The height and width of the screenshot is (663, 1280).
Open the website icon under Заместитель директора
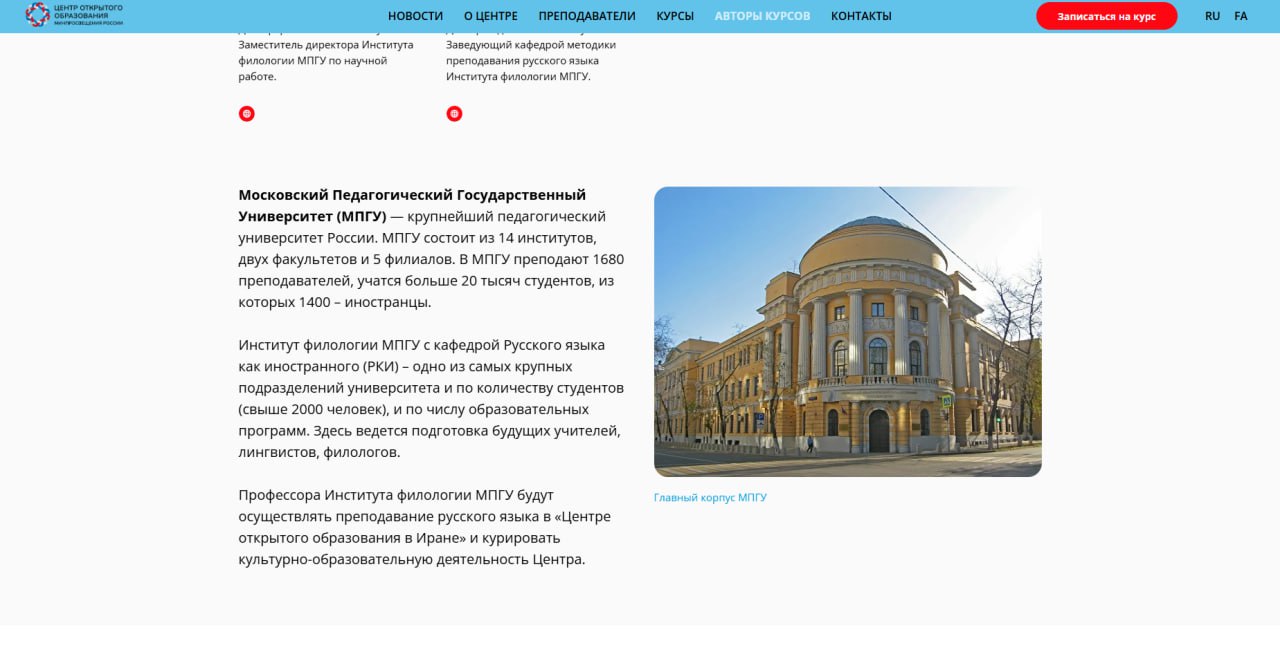pos(247,114)
